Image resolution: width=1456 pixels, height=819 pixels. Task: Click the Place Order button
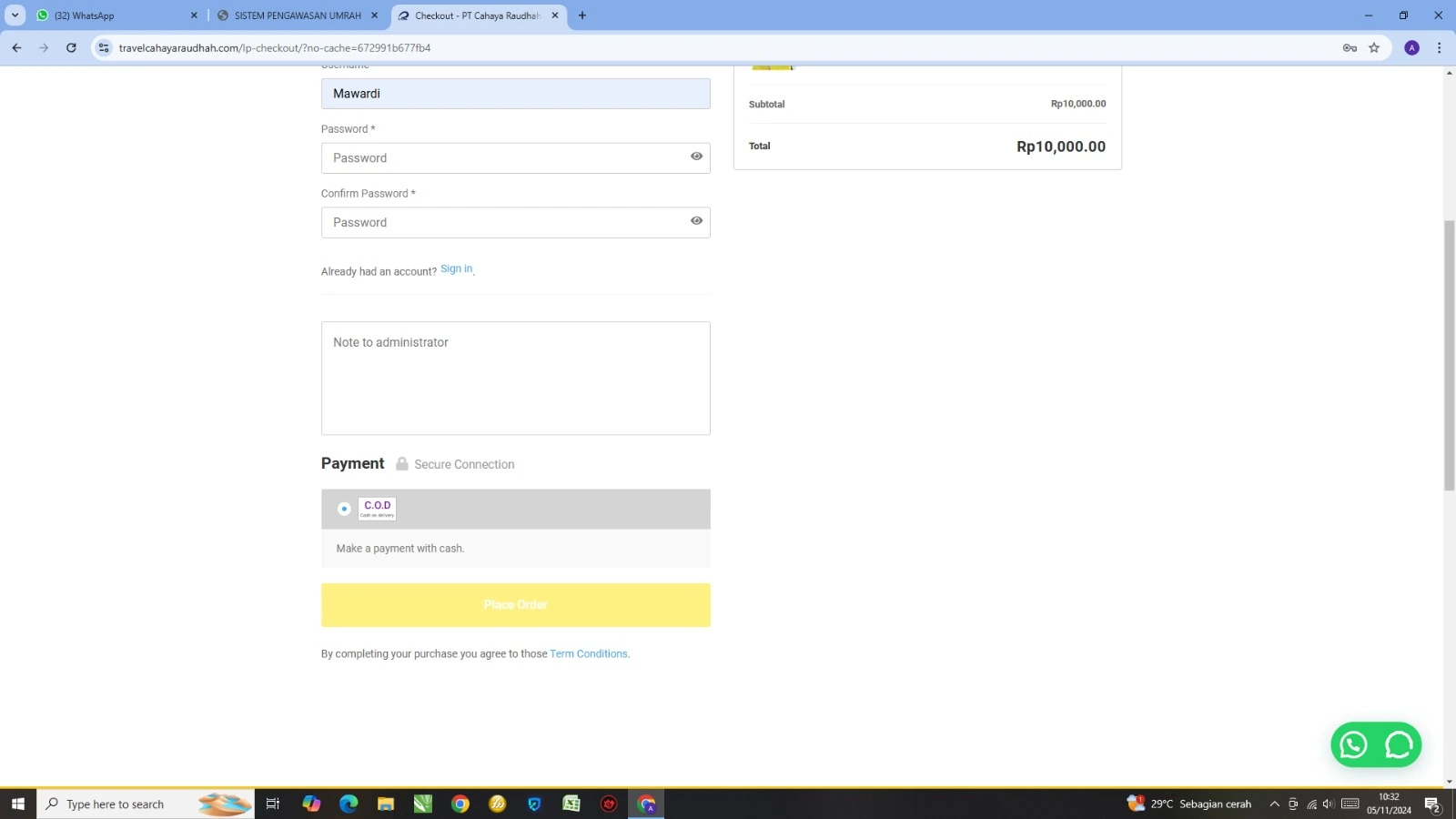click(515, 605)
